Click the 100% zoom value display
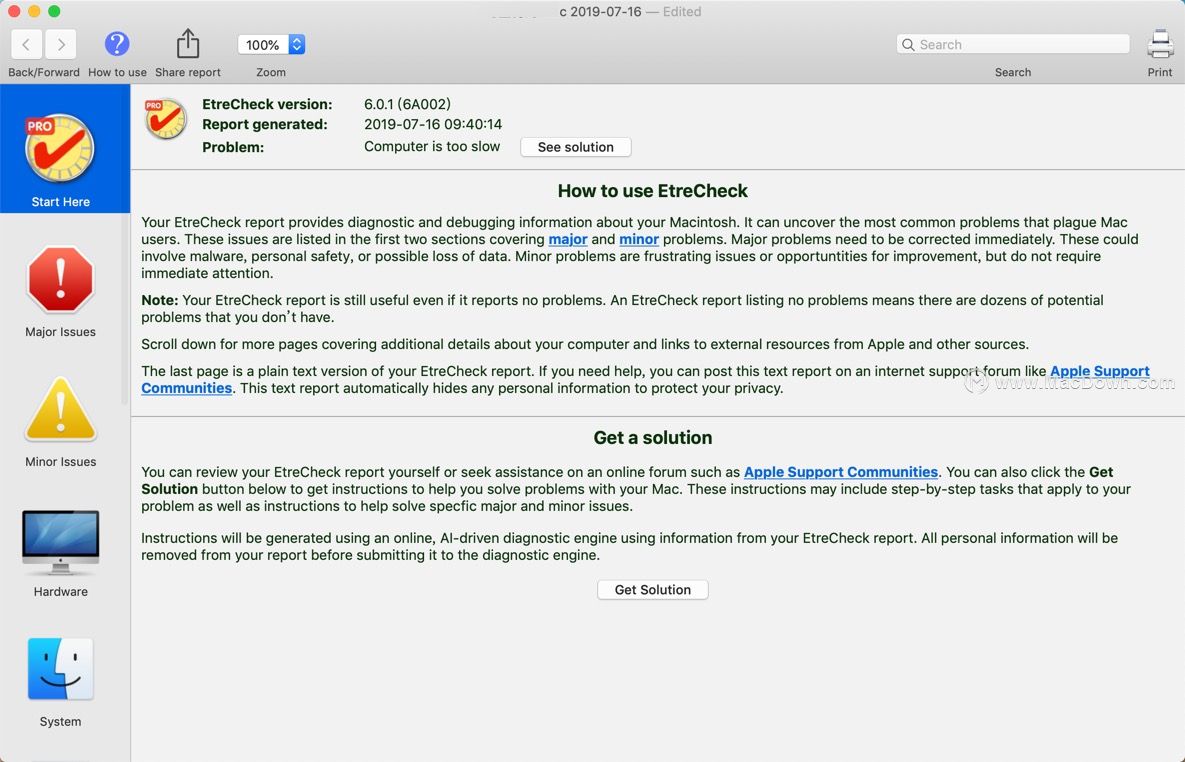The width and height of the screenshot is (1185, 762). (262, 44)
